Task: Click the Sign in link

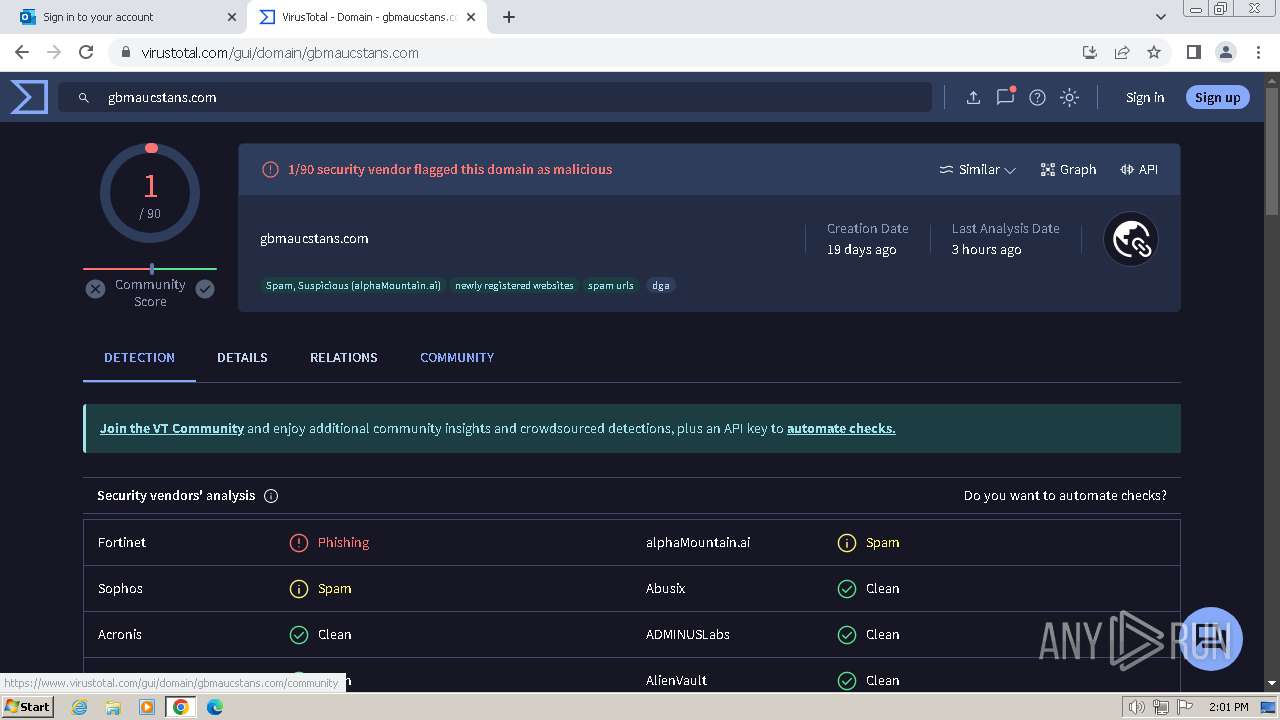Action: 1145,97
